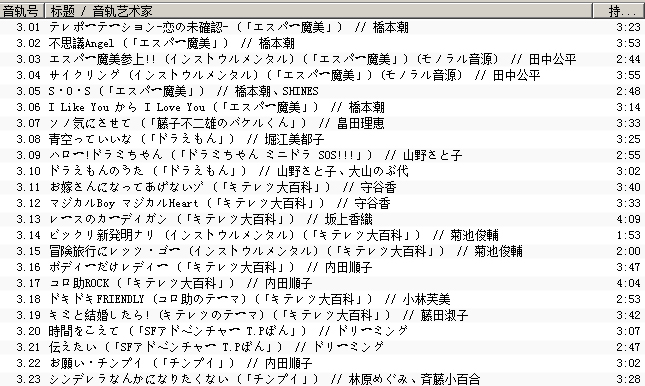
Task: Click the 3:07 duration value
Action: (628, 331)
